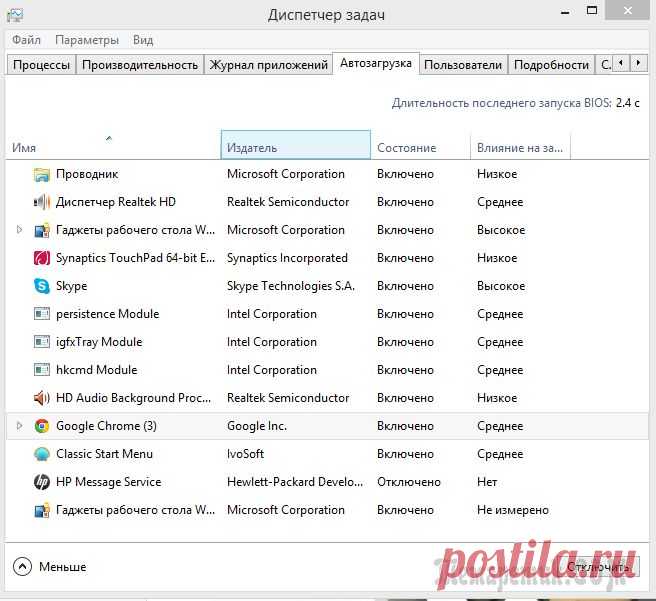
Task: Click the persistence Module icon
Action: coord(42,314)
